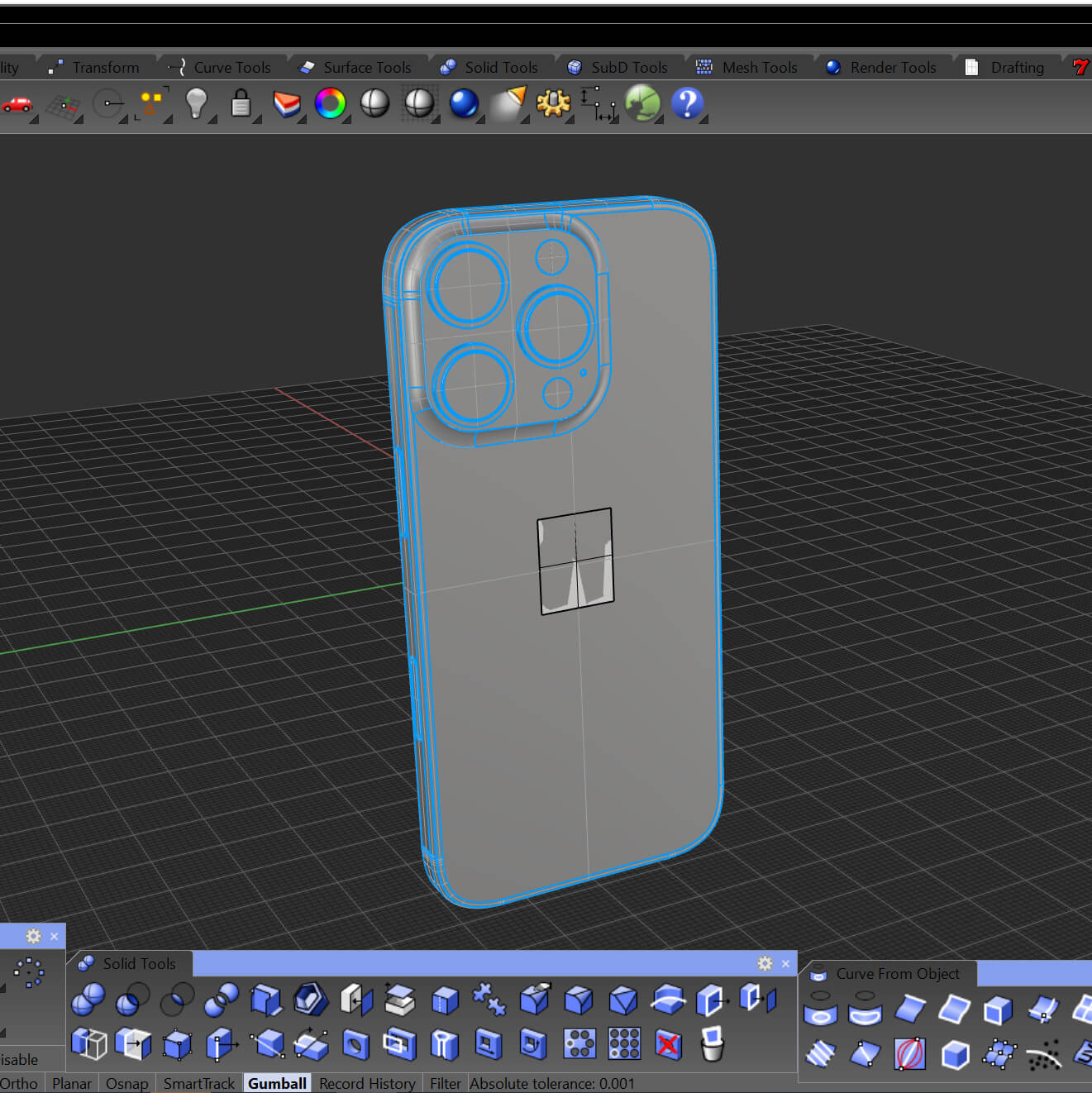Screen dimensions: 1092x1093
Task: Open the color wheel icon in toolbar
Action: 330,103
